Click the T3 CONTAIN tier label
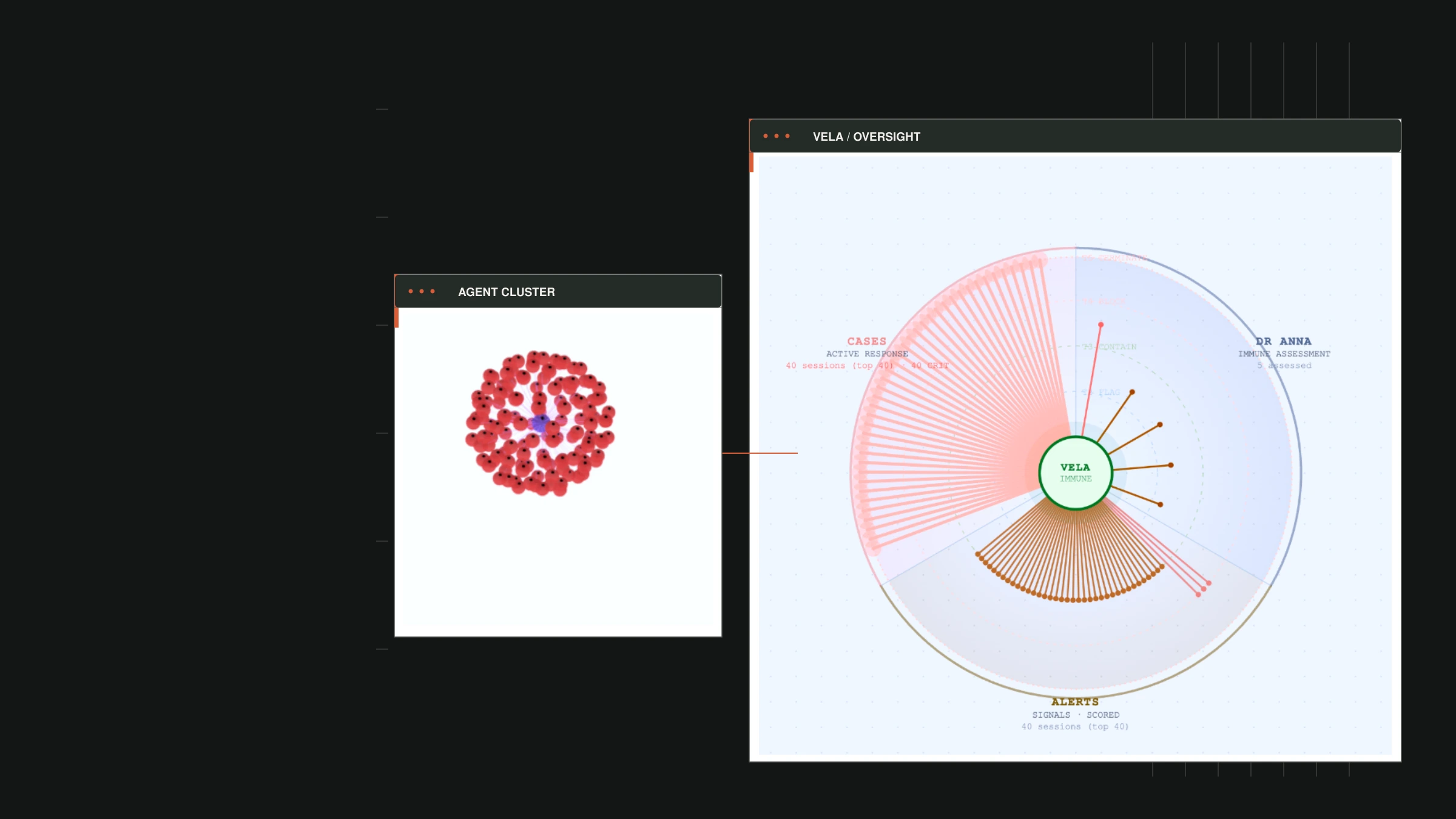Screen dimensions: 1456x819 [x=1110, y=347]
